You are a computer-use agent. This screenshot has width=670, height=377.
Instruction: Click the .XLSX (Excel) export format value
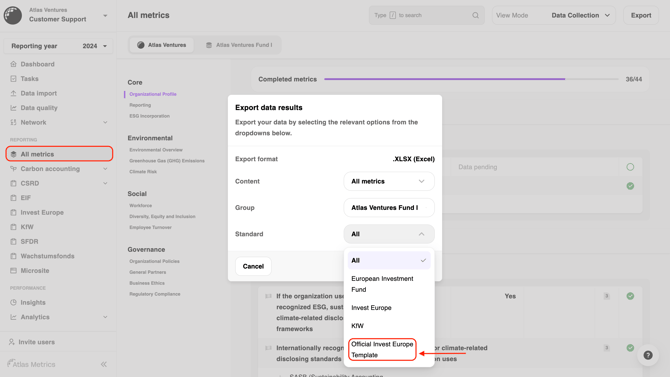click(x=414, y=159)
